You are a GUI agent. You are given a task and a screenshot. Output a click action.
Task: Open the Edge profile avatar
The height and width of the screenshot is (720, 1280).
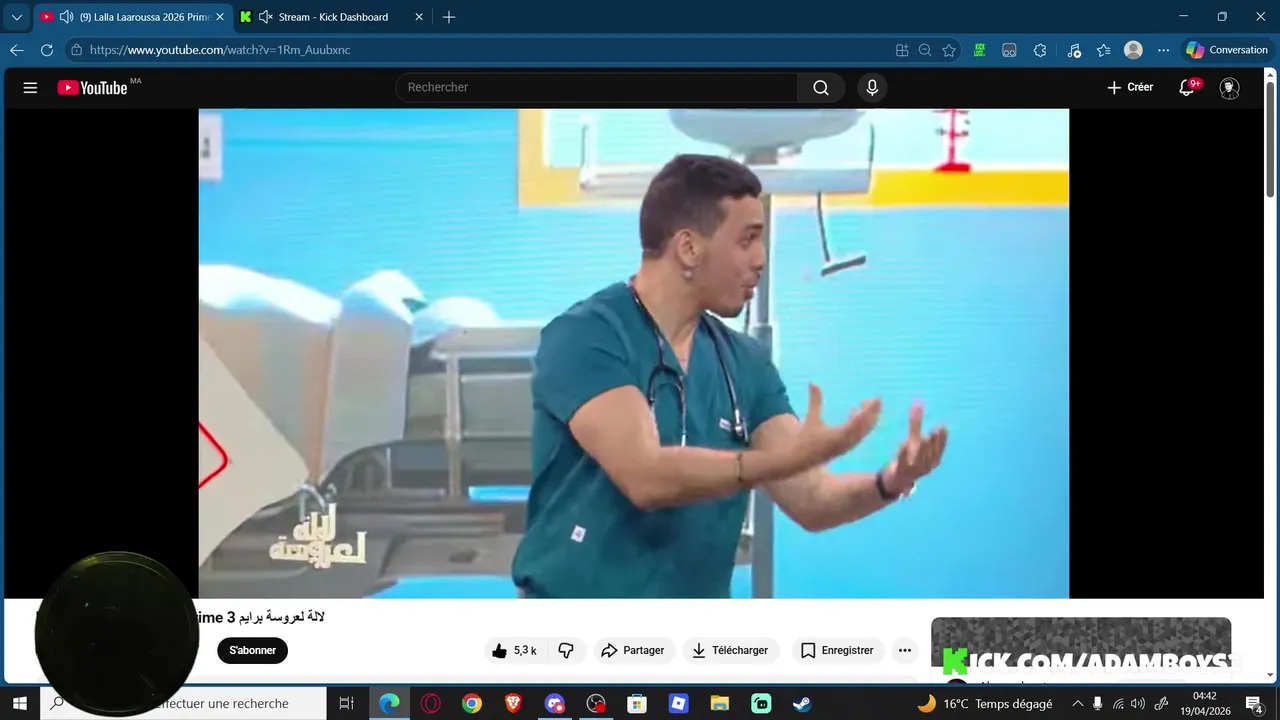tap(1133, 50)
